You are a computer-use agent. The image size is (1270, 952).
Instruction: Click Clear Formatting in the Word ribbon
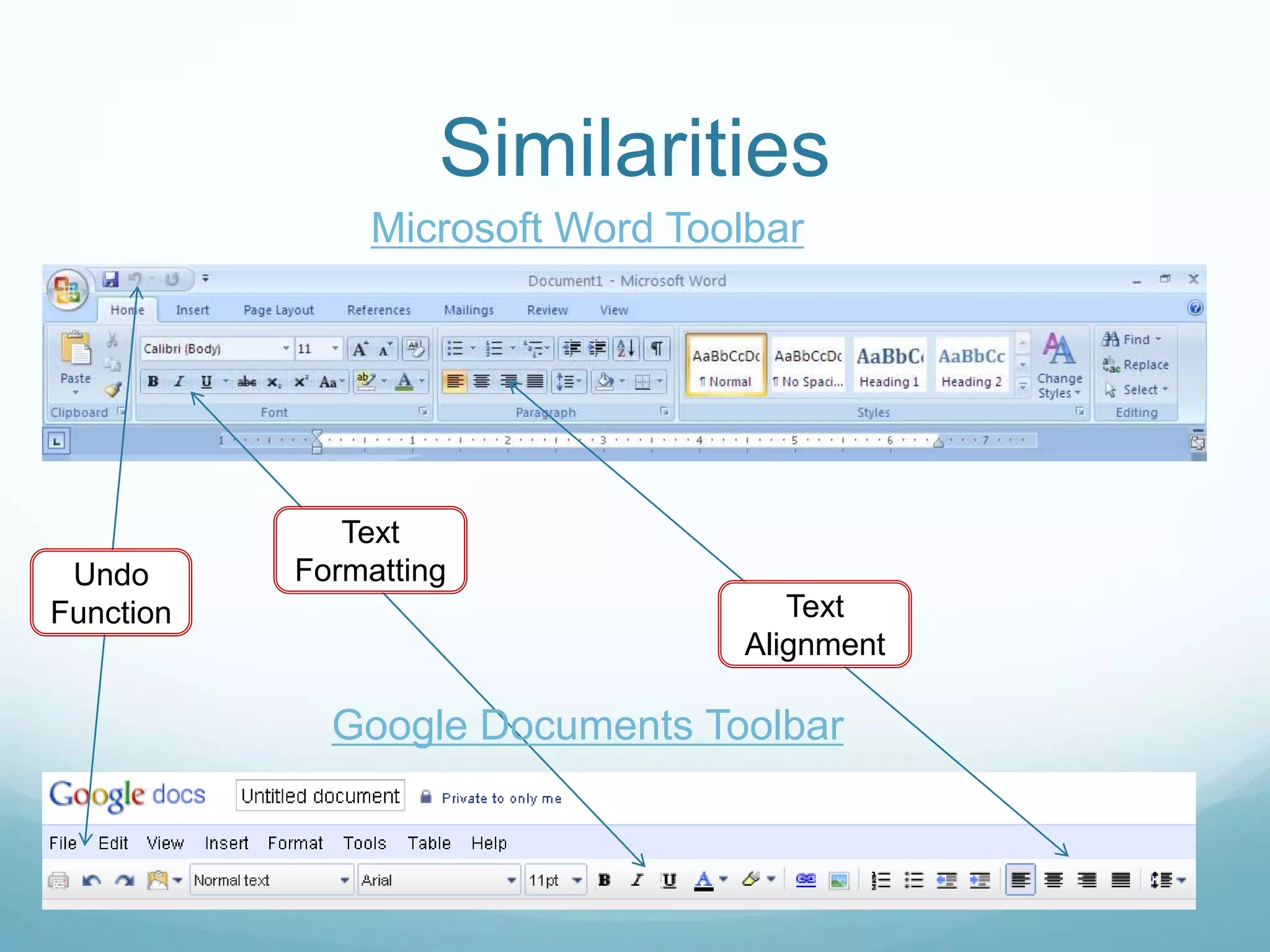pyautogui.click(x=415, y=349)
